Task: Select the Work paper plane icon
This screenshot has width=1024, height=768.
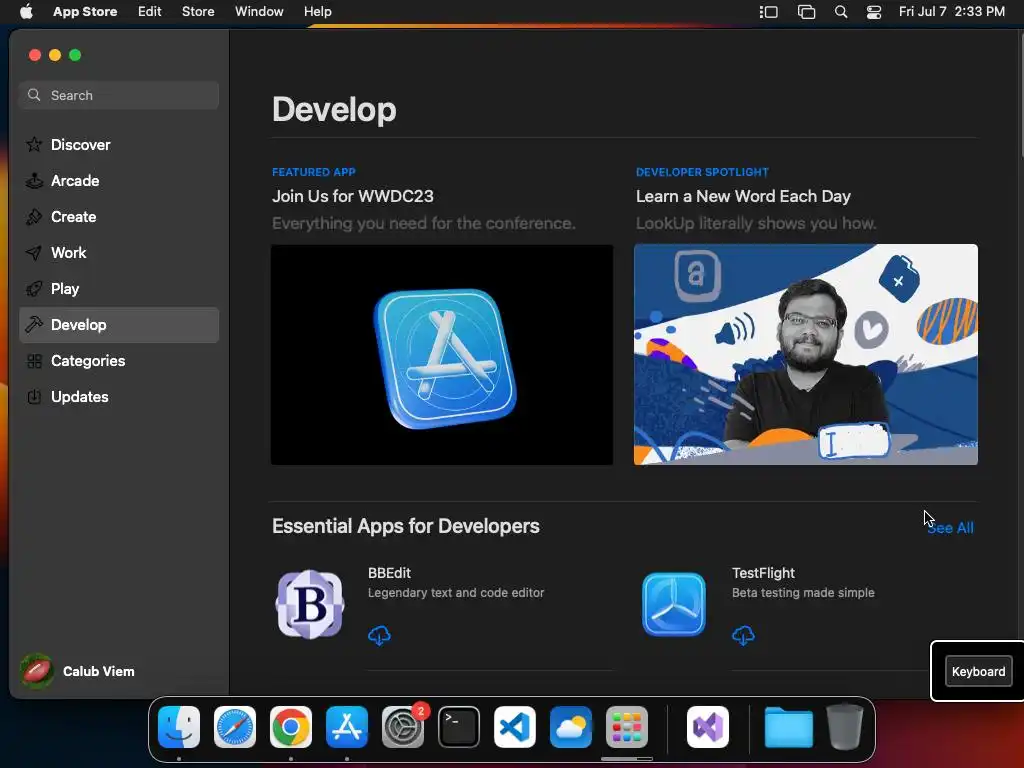Action: coord(34,253)
